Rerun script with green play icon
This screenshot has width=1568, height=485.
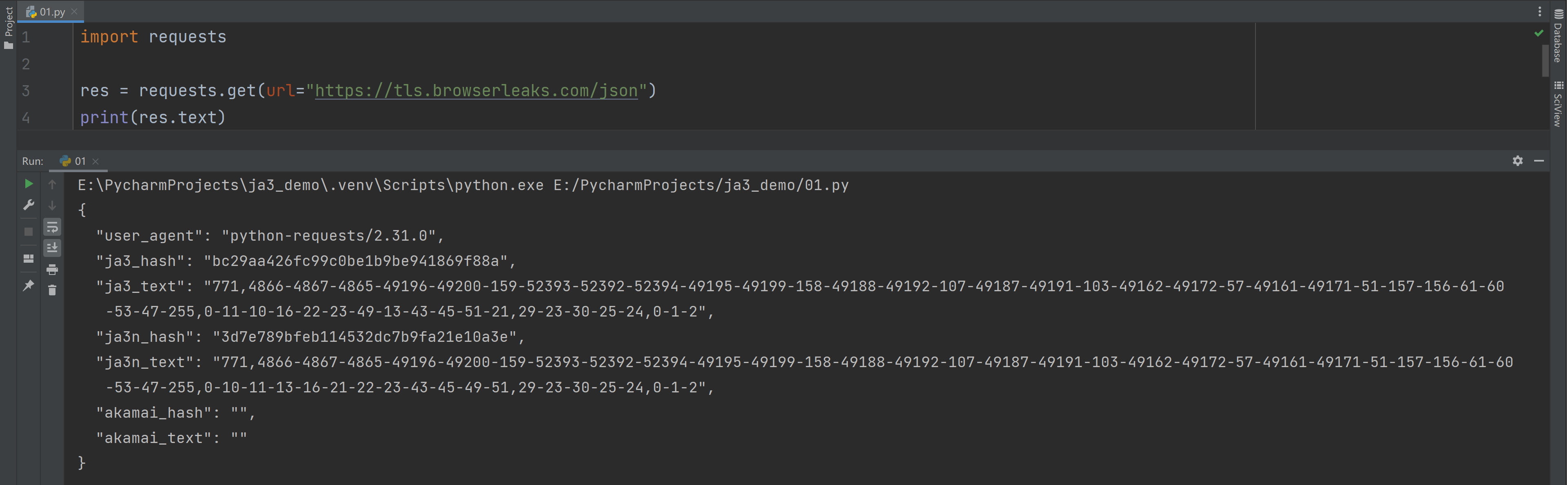tap(29, 184)
